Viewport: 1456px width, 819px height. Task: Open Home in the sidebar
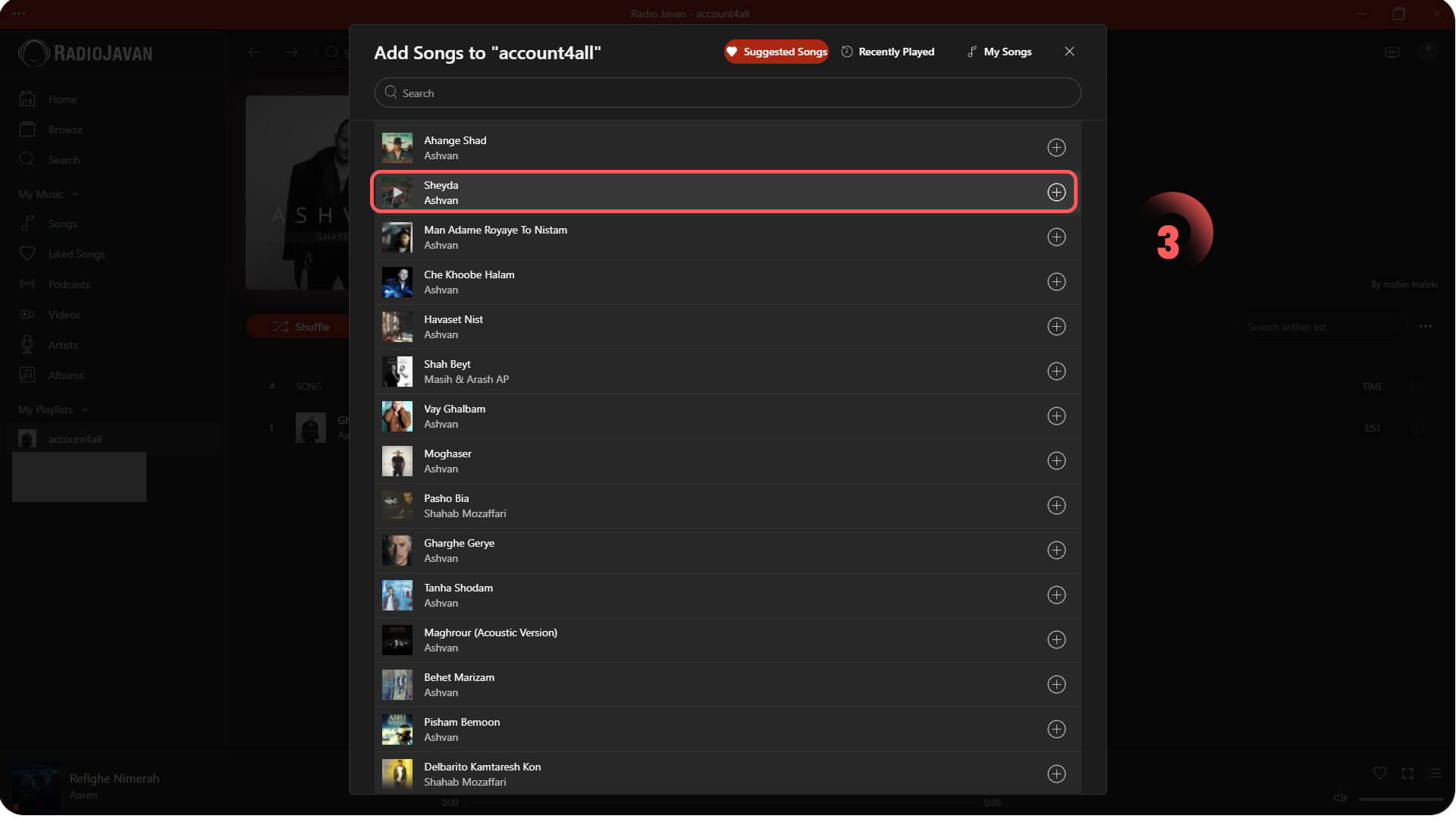tap(48, 99)
